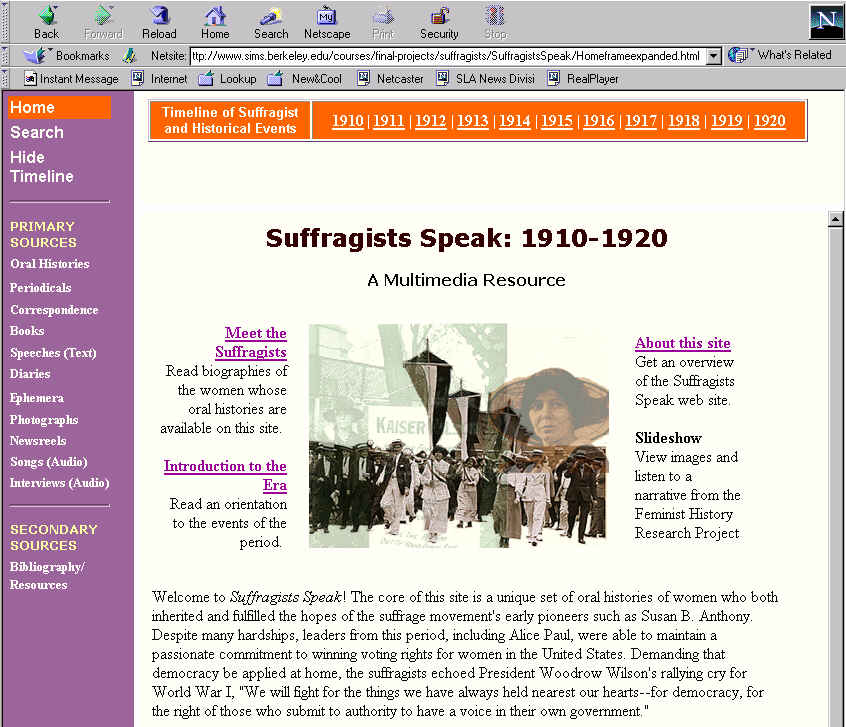Open My Netscape toolbar icon
The image size is (846, 727).
point(326,16)
